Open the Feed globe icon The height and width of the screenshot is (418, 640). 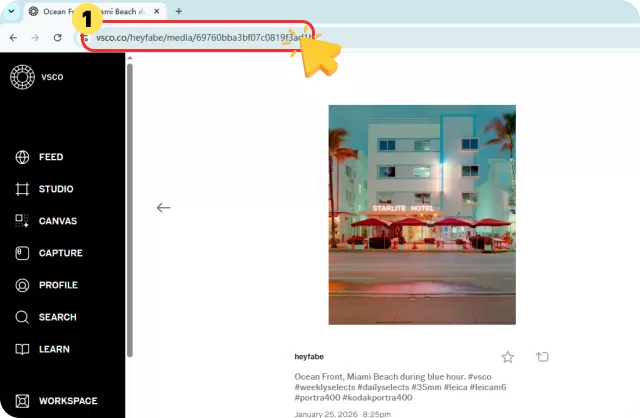pos(22,157)
